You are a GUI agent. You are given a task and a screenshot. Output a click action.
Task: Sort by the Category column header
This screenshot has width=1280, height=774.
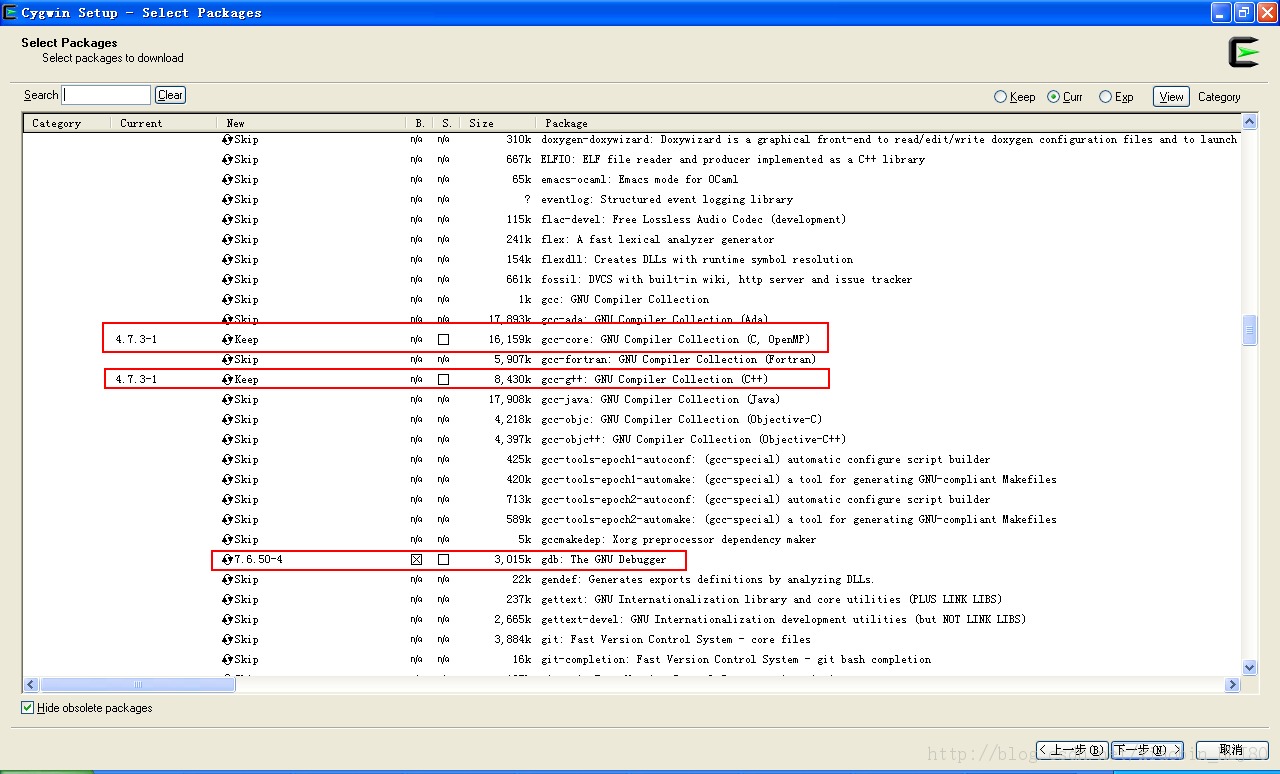click(x=67, y=123)
